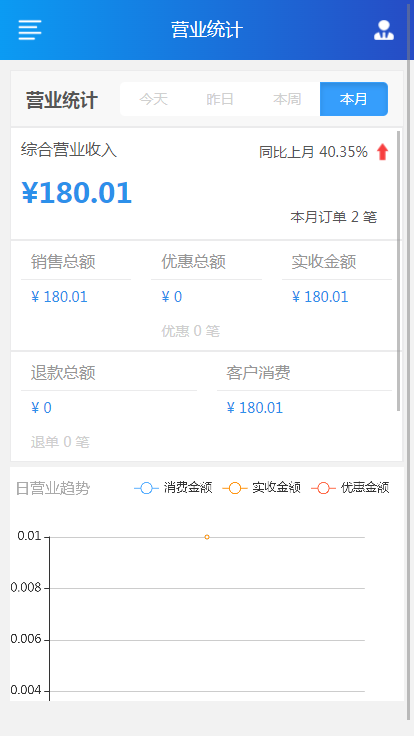Click 退单 0 笔 text
This screenshot has height=736, width=414.
(x=60, y=442)
